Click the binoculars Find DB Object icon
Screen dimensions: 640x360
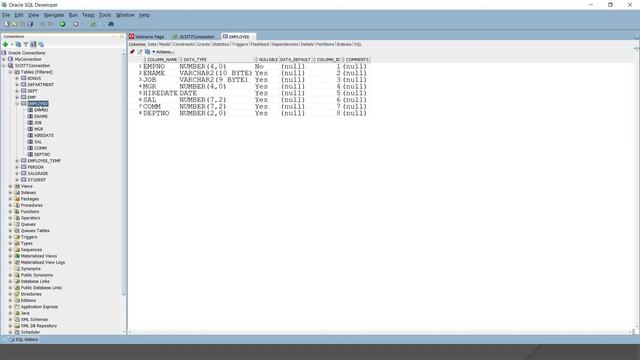111,24
